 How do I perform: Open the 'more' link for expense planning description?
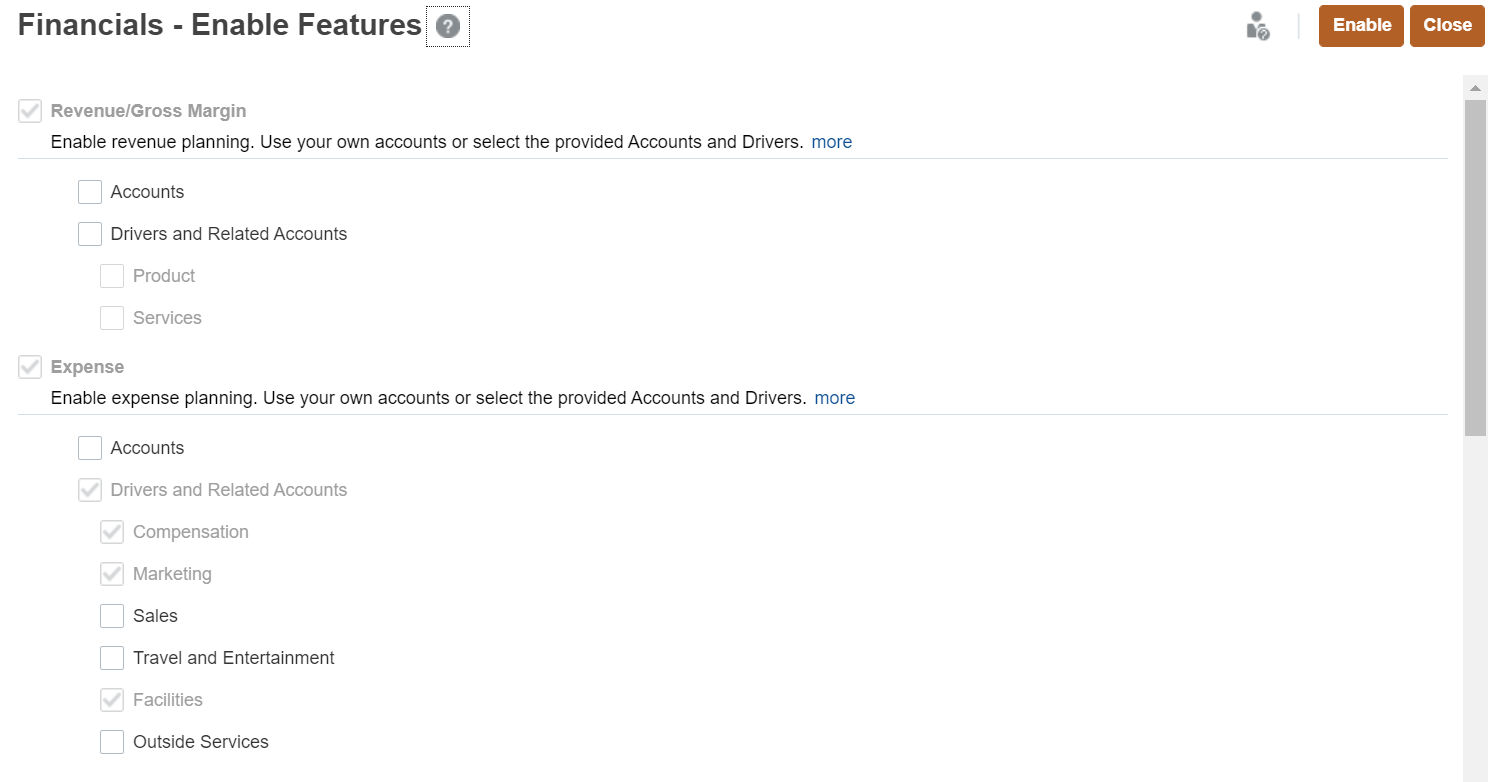pyautogui.click(x=834, y=397)
